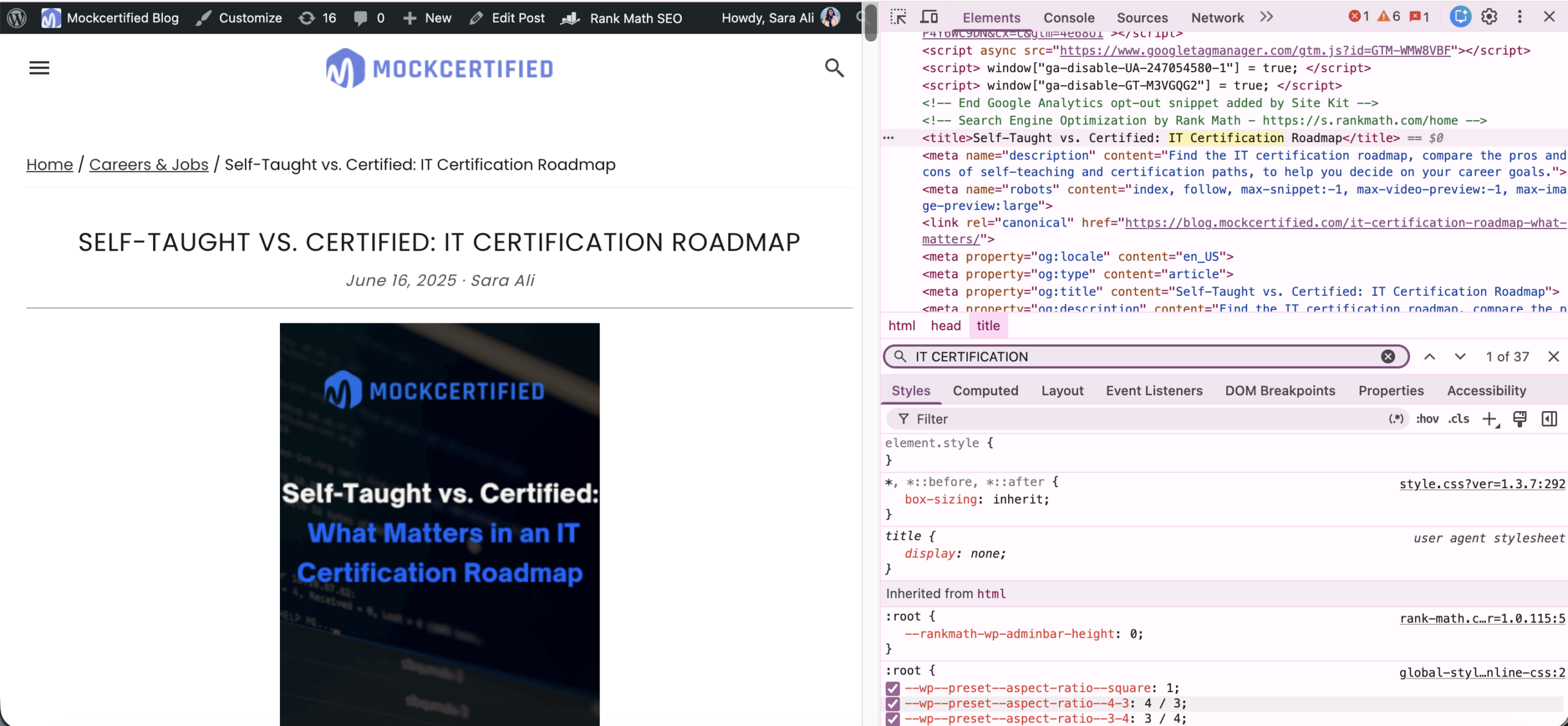Click the warning count triangle badge
Screen dimensions: 1568x726
click(1389, 17)
